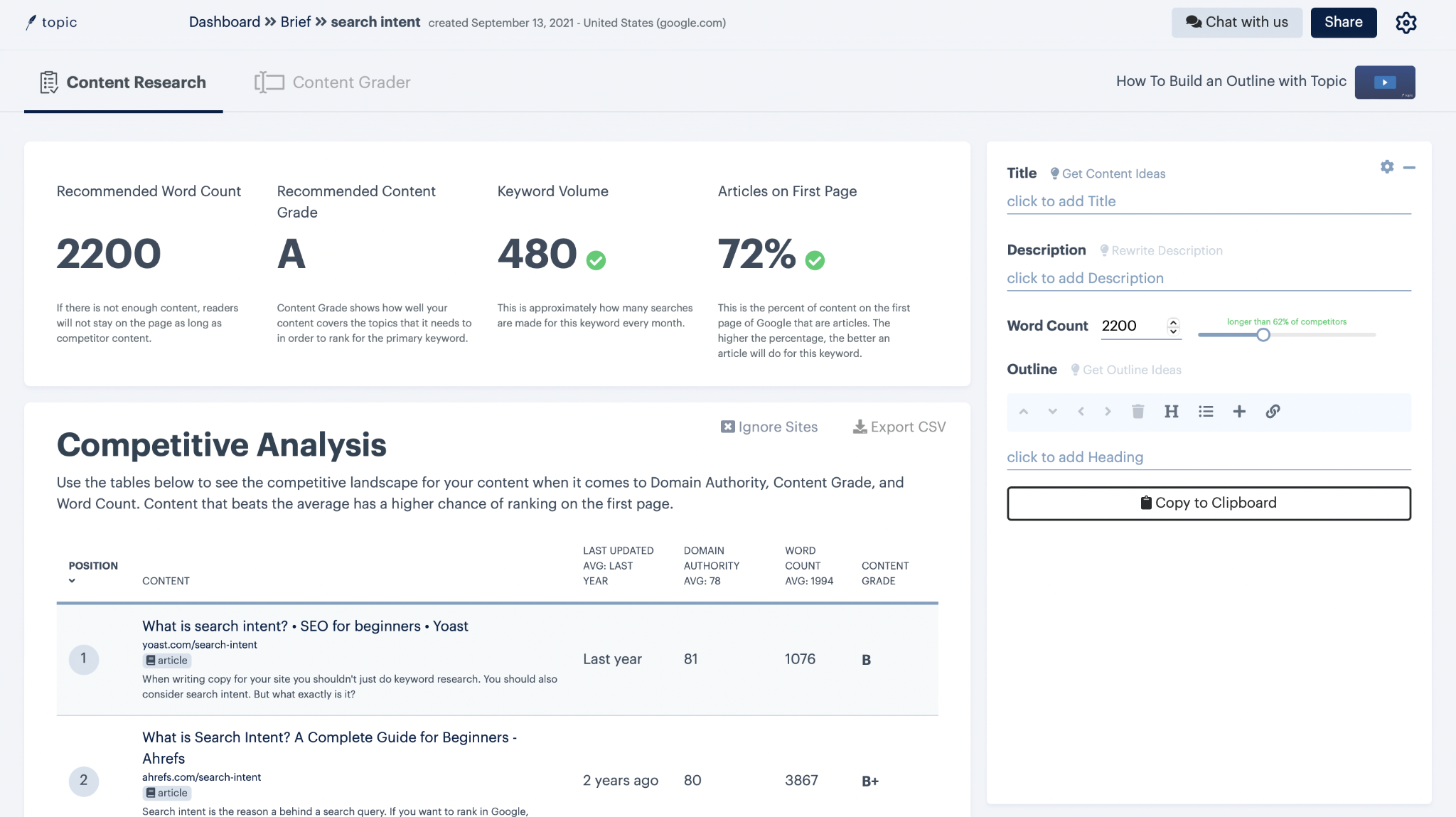Click the plus add item icon
The height and width of the screenshot is (817, 1456).
[1238, 412]
